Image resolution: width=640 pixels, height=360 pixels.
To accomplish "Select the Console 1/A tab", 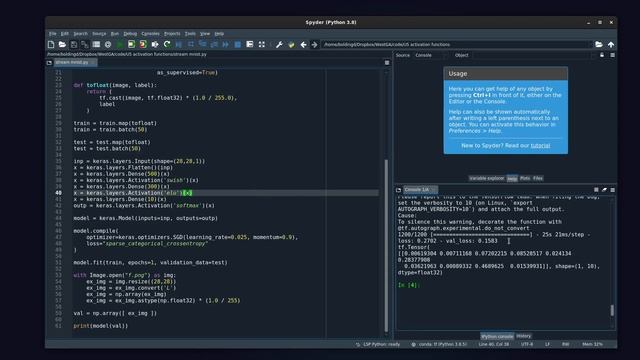I will tap(420, 190).
